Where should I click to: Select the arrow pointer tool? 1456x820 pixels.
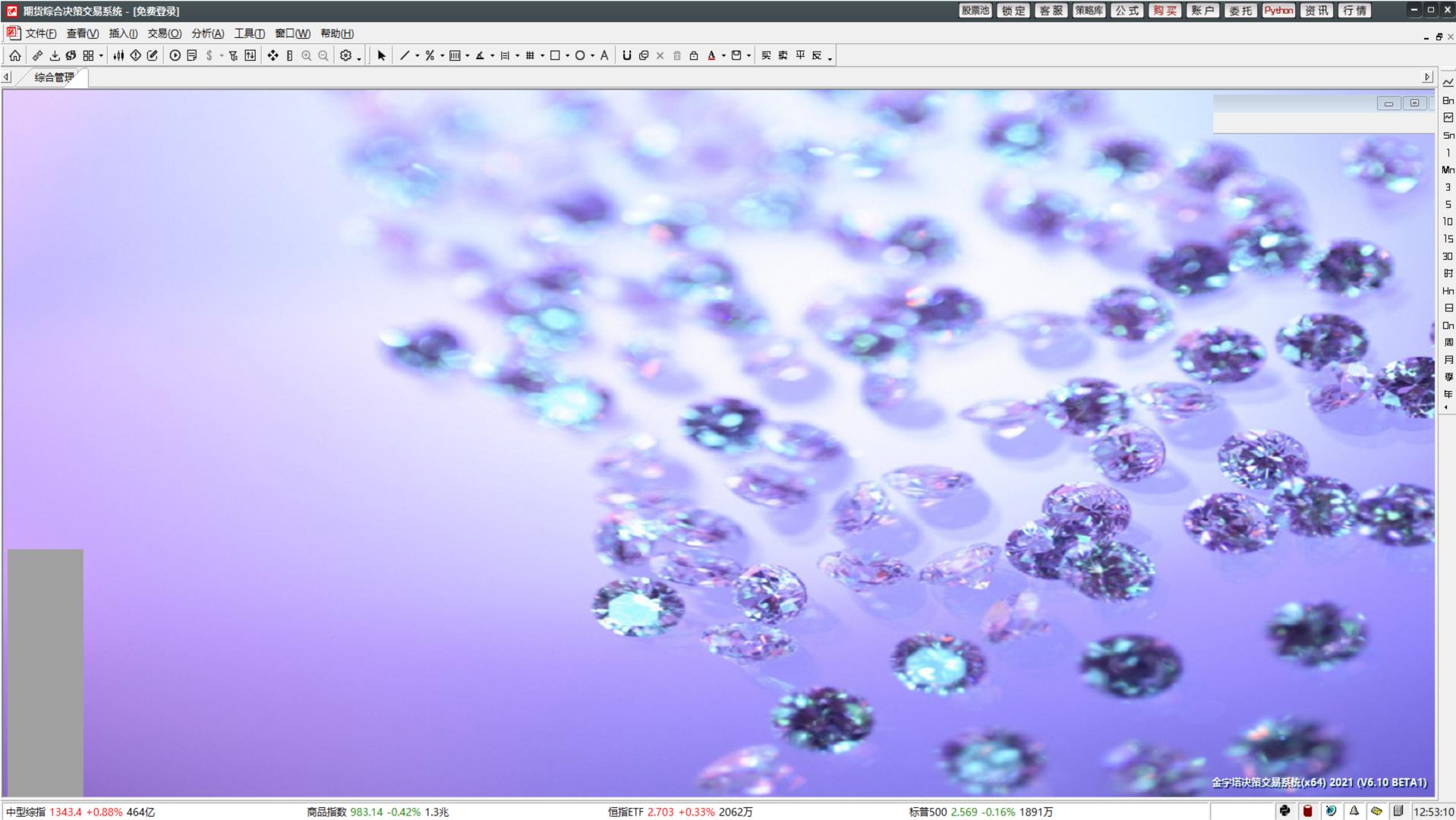381,55
